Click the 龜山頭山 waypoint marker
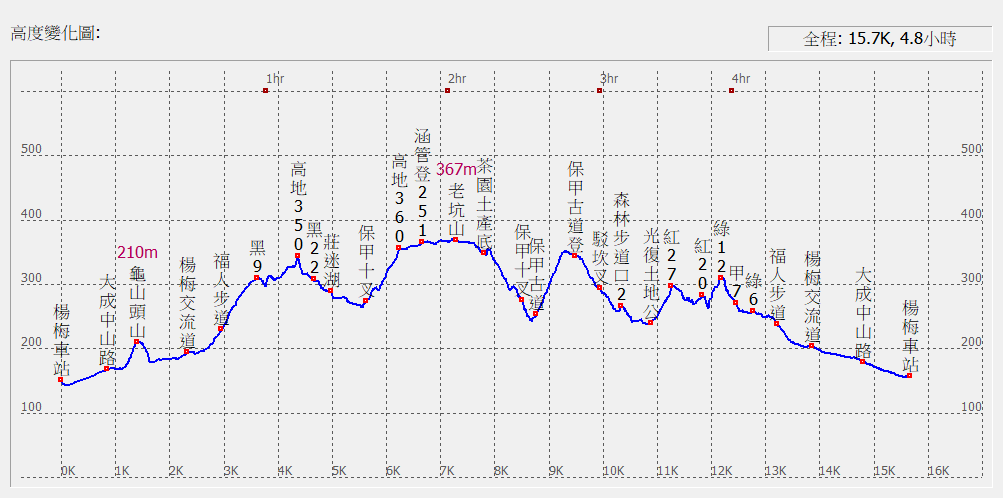The image size is (1003, 498). [137, 342]
